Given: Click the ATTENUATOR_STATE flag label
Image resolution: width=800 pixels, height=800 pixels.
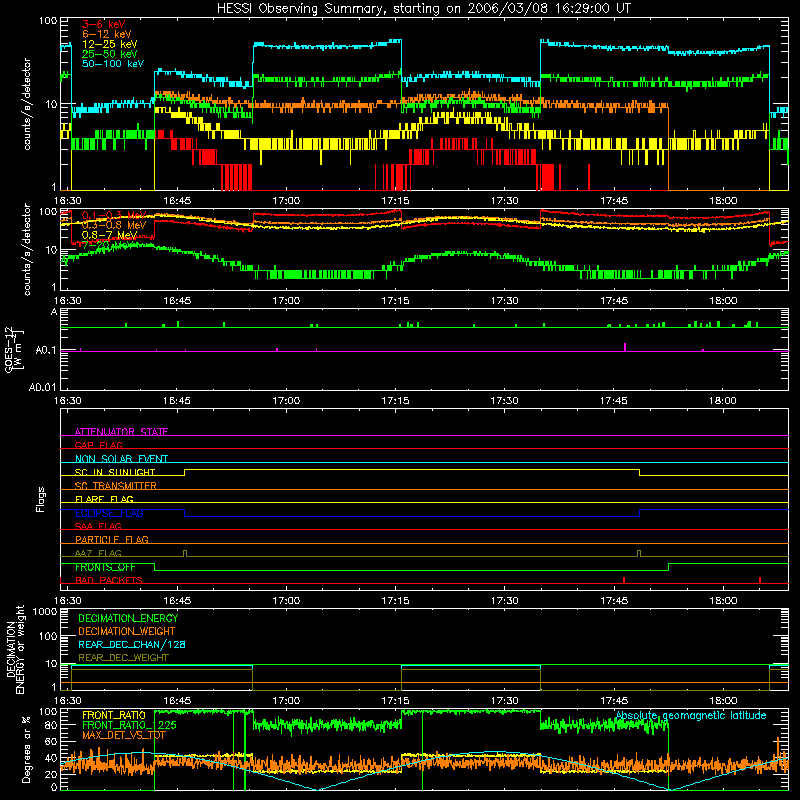Looking at the screenshot, I should 121,432.
